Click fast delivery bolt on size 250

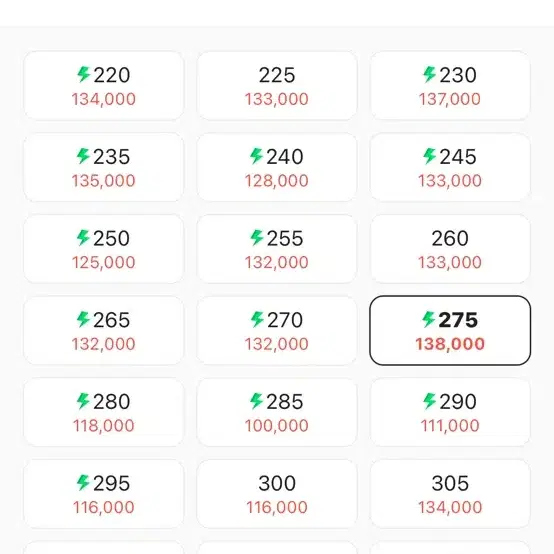pyautogui.click(x=83, y=238)
